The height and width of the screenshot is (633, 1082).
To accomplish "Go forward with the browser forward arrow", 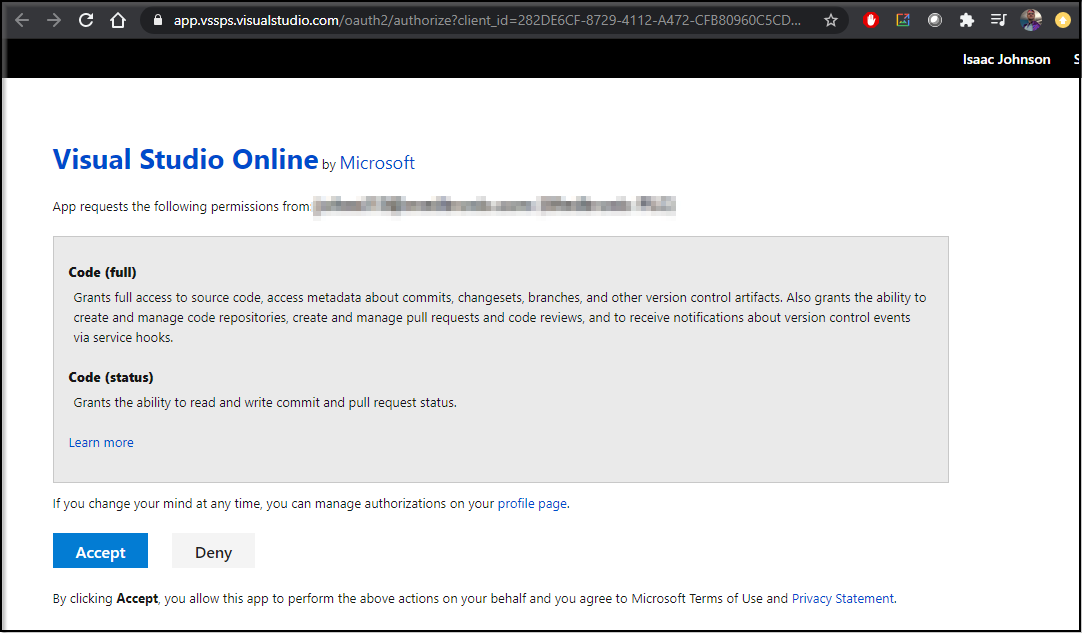I will [54, 20].
